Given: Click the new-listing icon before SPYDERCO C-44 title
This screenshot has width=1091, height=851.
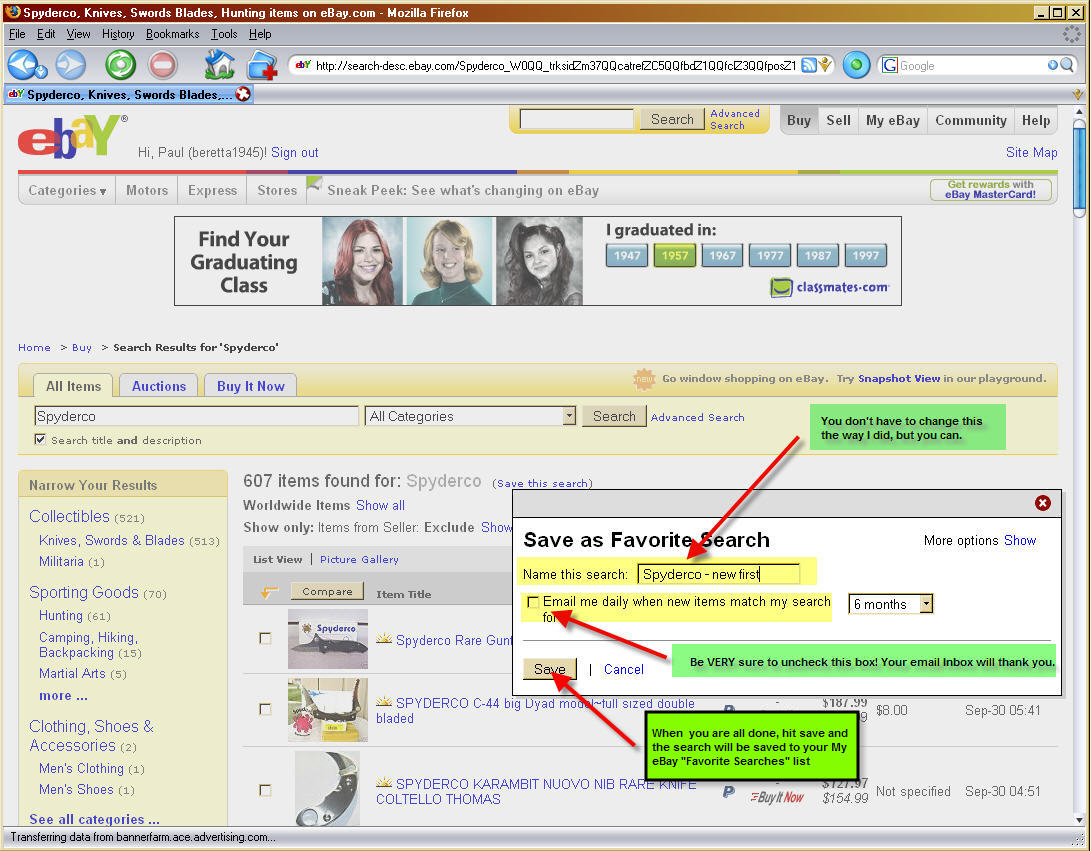Looking at the screenshot, I should tap(383, 702).
